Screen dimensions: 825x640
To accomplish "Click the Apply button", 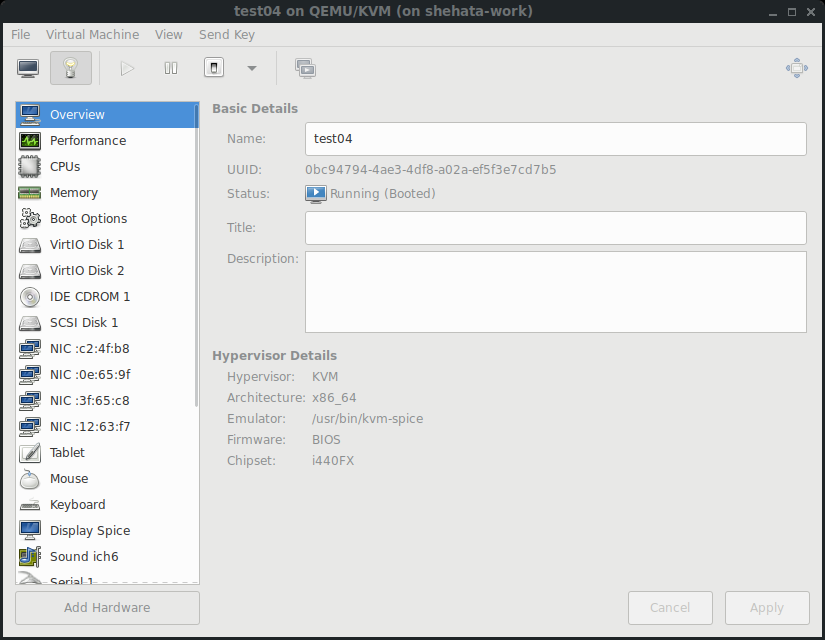I will click(x=767, y=607).
